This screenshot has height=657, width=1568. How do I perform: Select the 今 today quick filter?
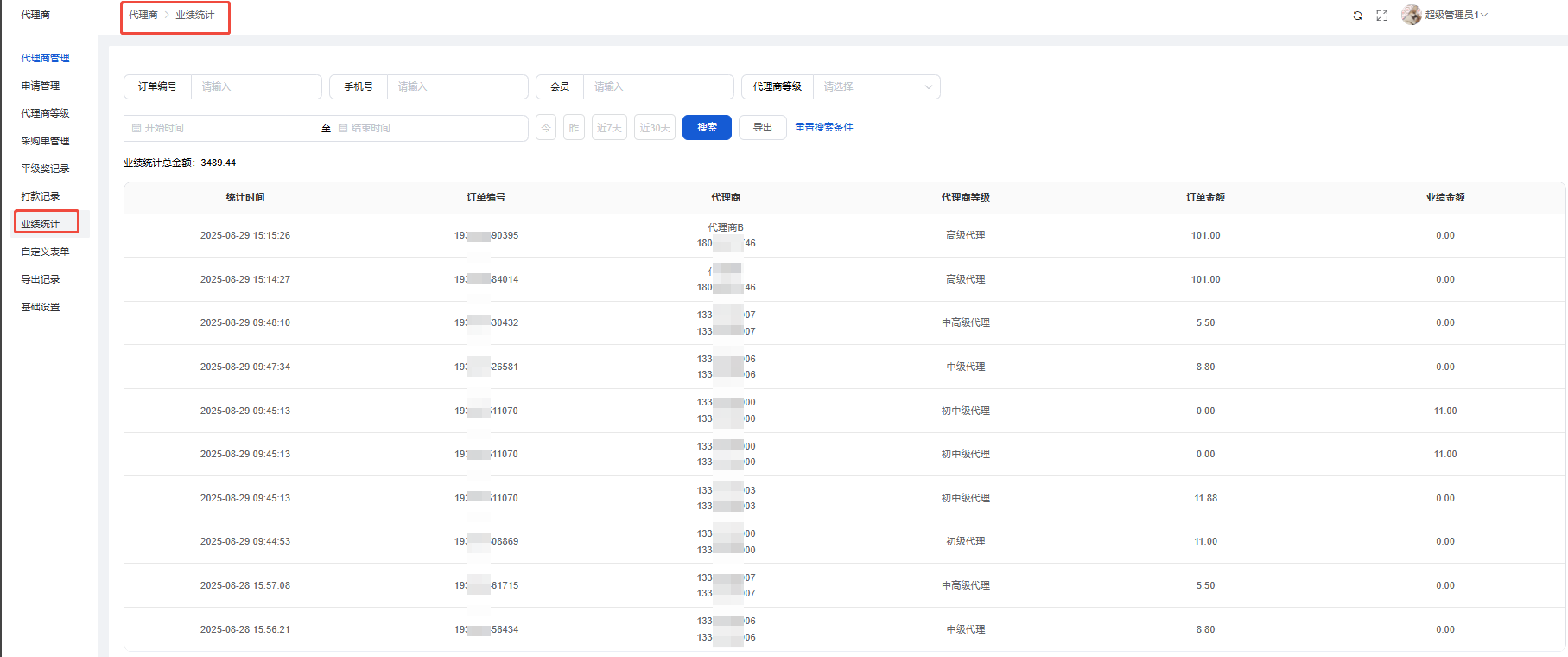point(546,128)
